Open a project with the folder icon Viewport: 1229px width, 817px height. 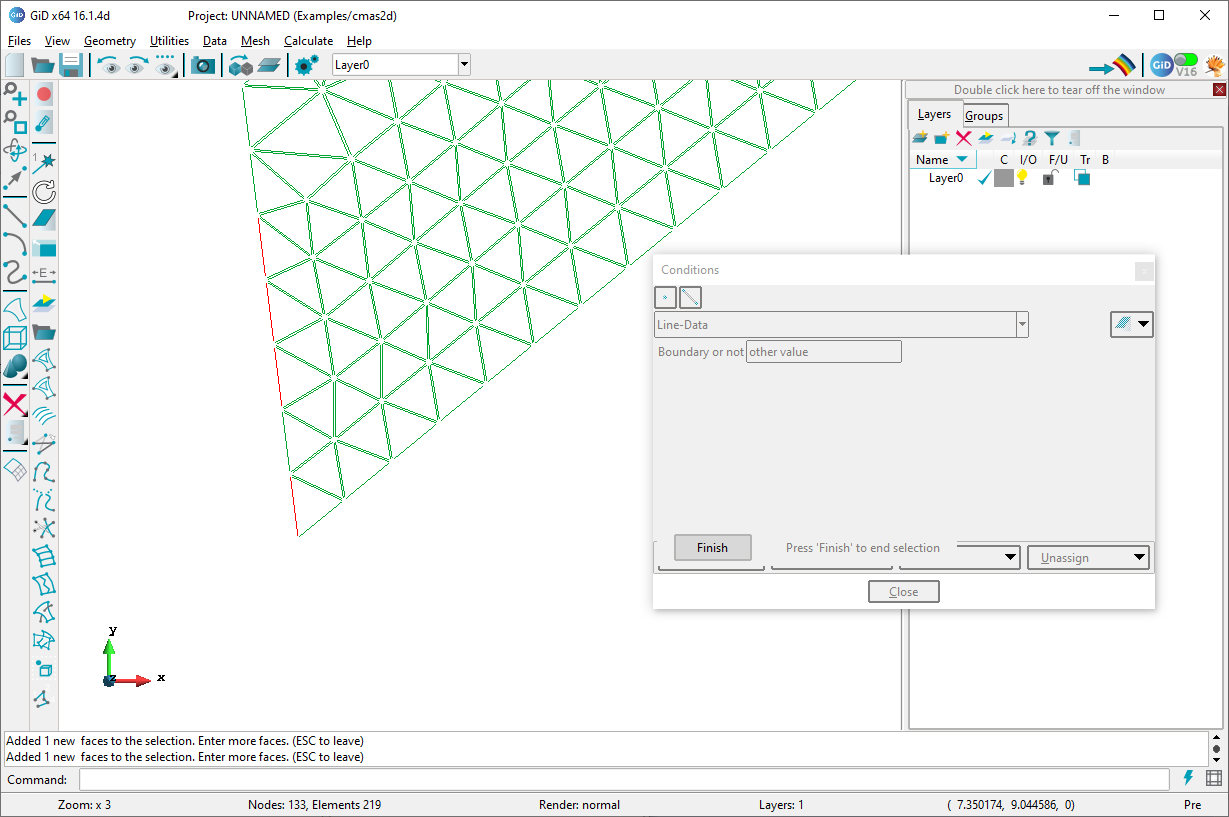tap(42, 65)
